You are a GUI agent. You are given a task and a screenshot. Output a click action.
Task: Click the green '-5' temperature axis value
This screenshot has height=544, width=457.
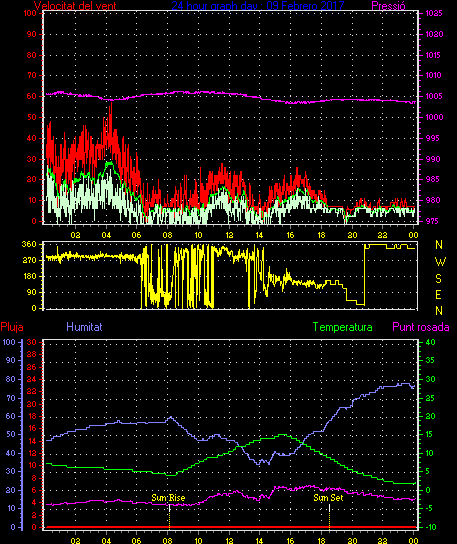click(430, 508)
